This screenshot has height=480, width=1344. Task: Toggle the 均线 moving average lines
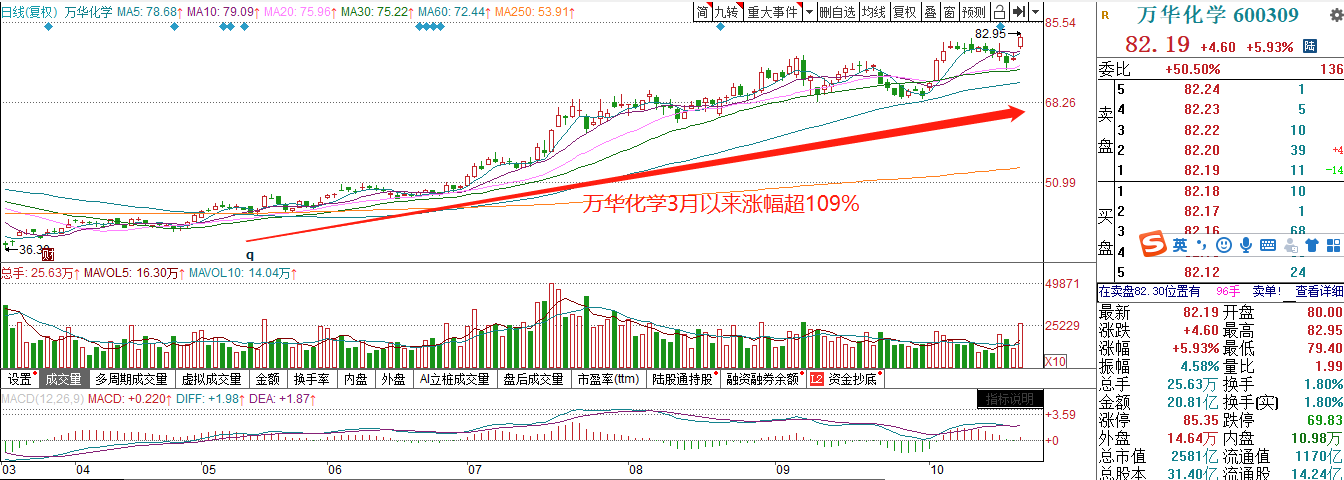click(x=874, y=12)
